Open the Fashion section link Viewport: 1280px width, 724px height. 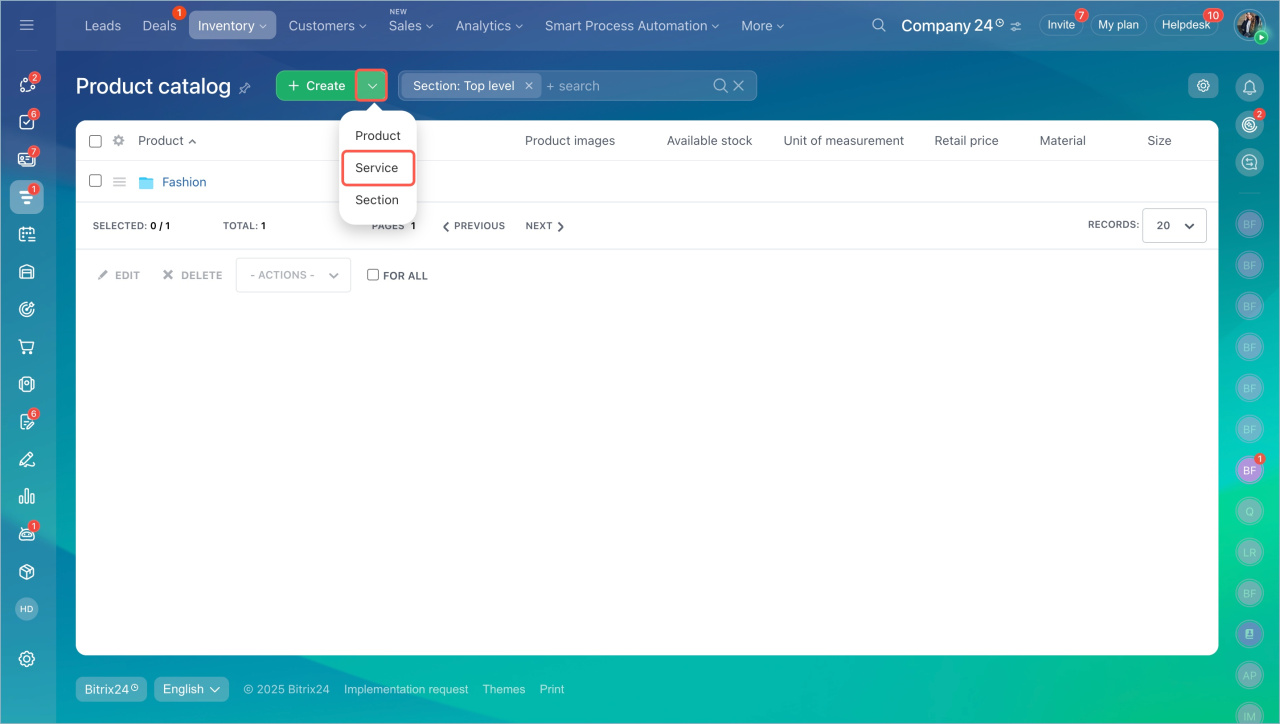(x=184, y=182)
